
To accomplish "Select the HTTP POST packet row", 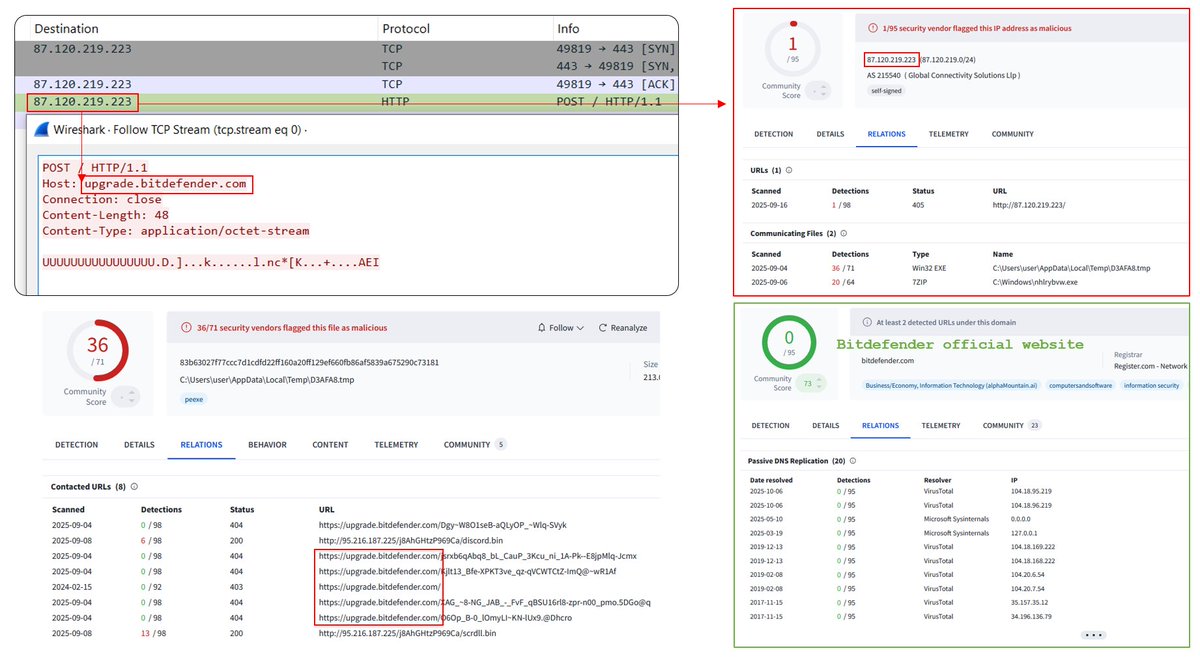I will [347, 102].
